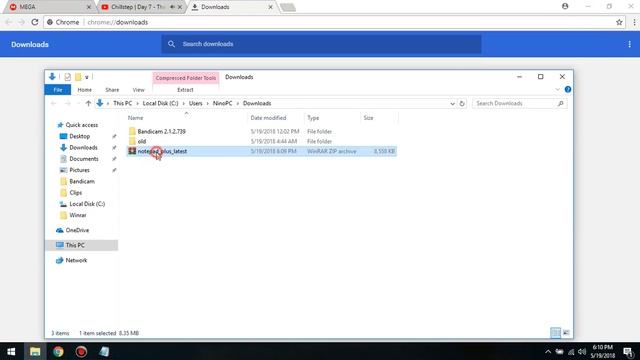Select Quick access in navigation pane
Viewport: 640px width, 360px height.
click(82, 125)
